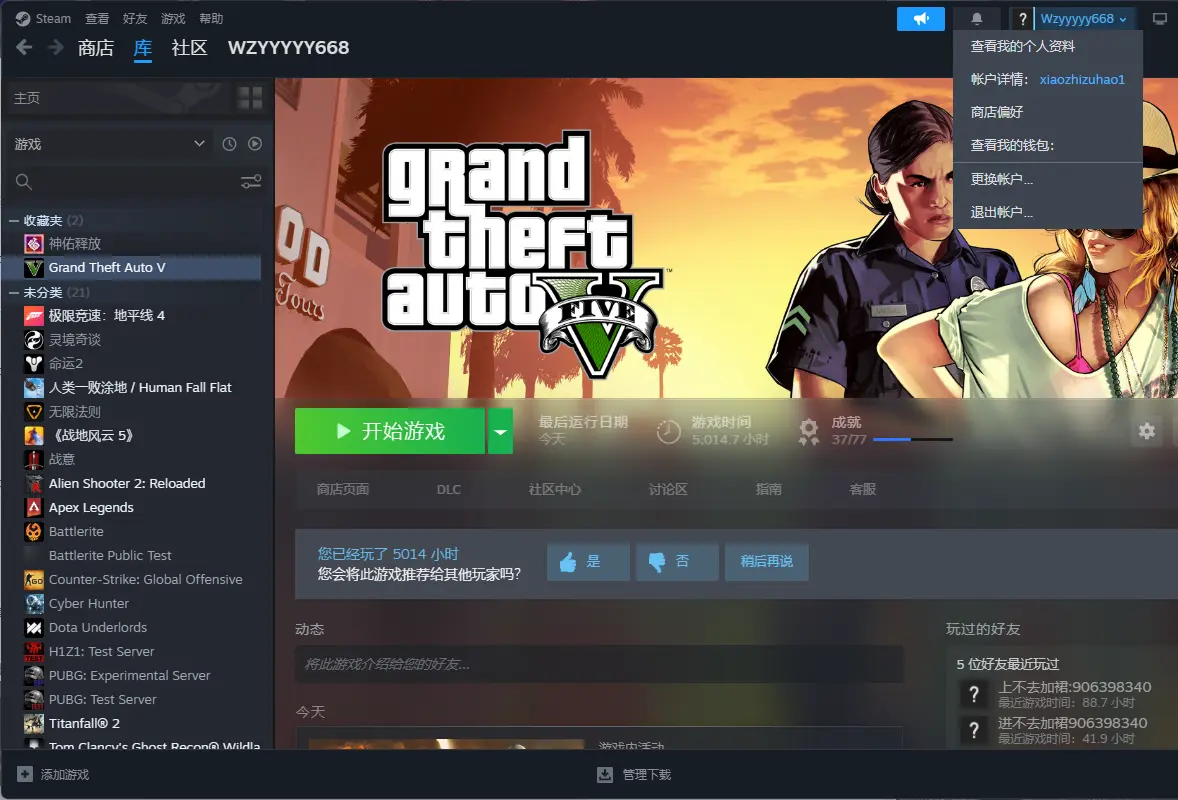Open the WZYYYYYY668 profile tab
Viewport: 1178px width, 800px height.
tap(288, 48)
